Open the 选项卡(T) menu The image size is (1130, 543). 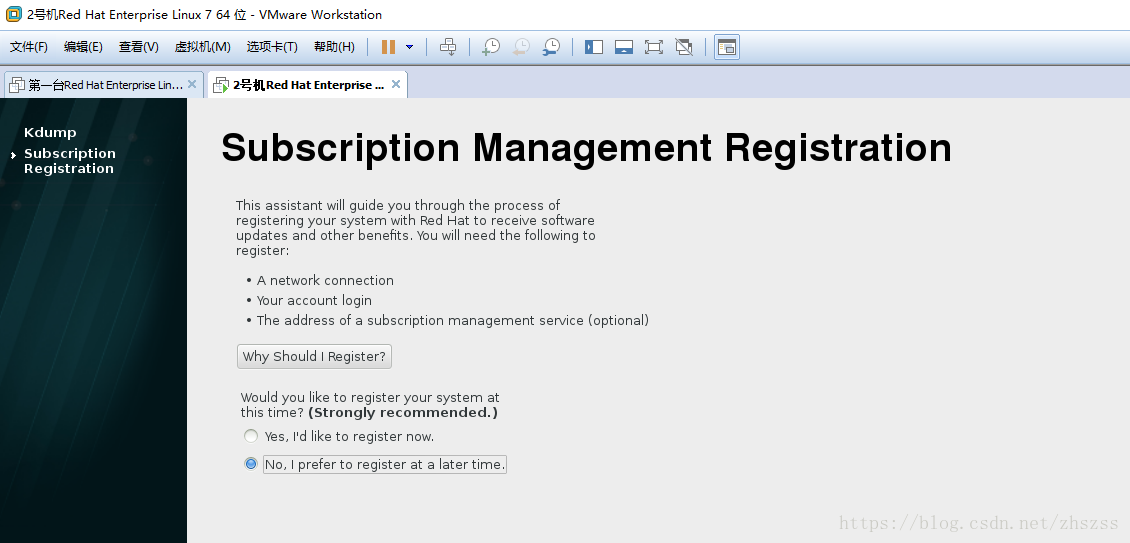tap(272, 47)
